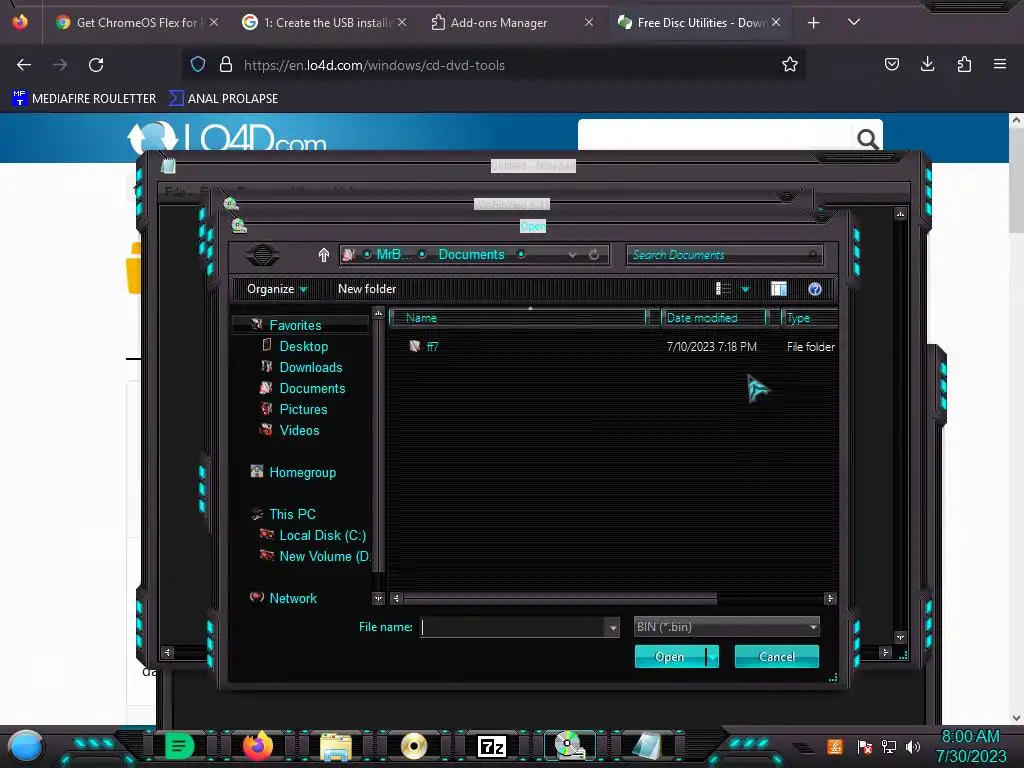Image resolution: width=1024 pixels, height=768 pixels.
Task: Open dialog help question mark icon
Action: coord(814,289)
